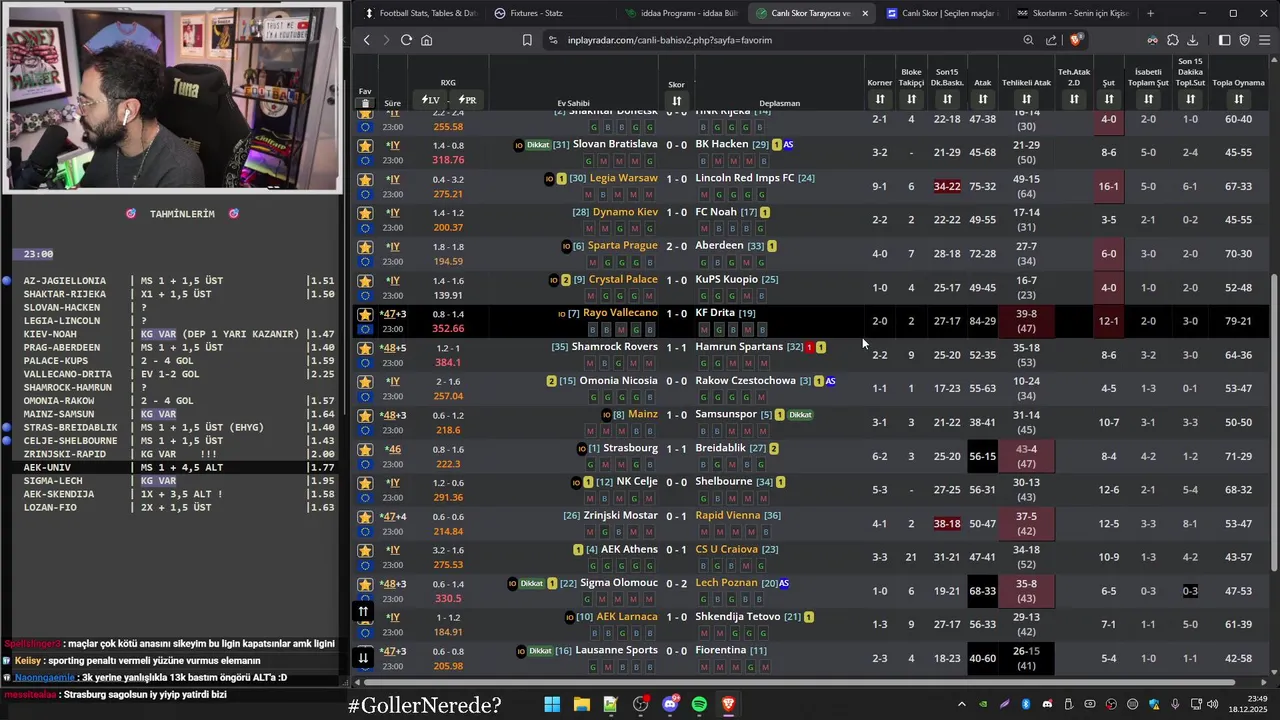Sort the table by Skor column
Image resolution: width=1280 pixels, height=720 pixels.
pyautogui.click(x=677, y=100)
